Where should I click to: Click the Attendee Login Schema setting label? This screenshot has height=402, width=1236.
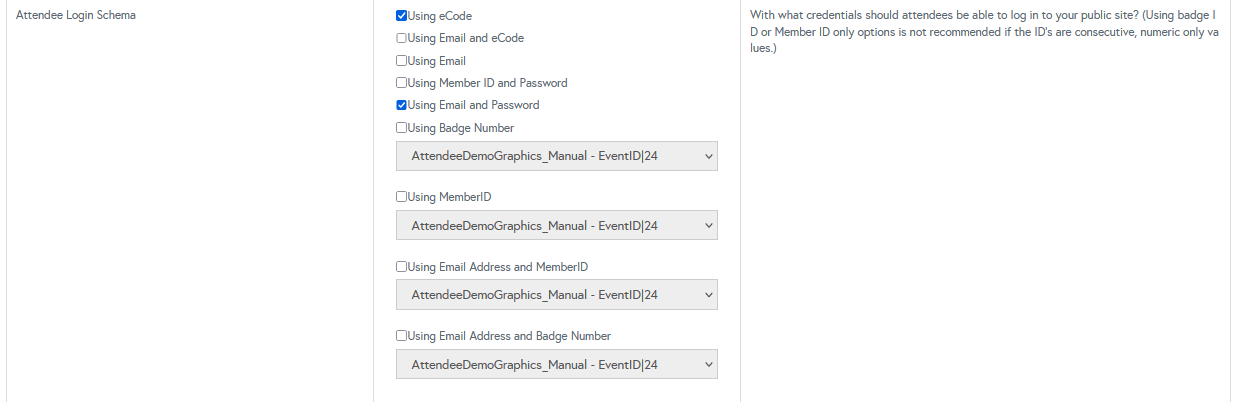[76, 16]
